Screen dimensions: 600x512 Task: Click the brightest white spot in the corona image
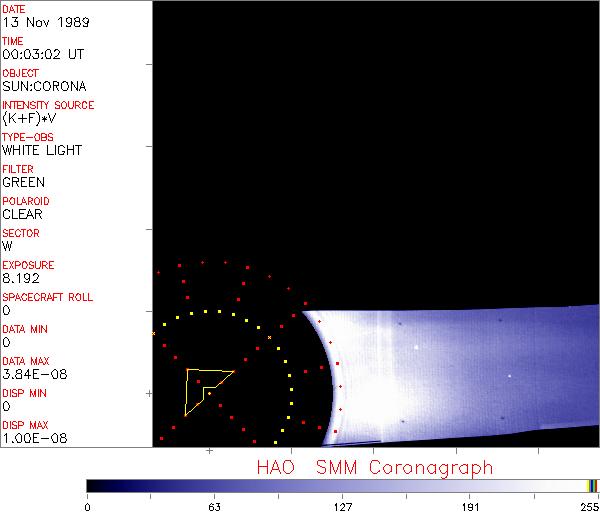416,347
